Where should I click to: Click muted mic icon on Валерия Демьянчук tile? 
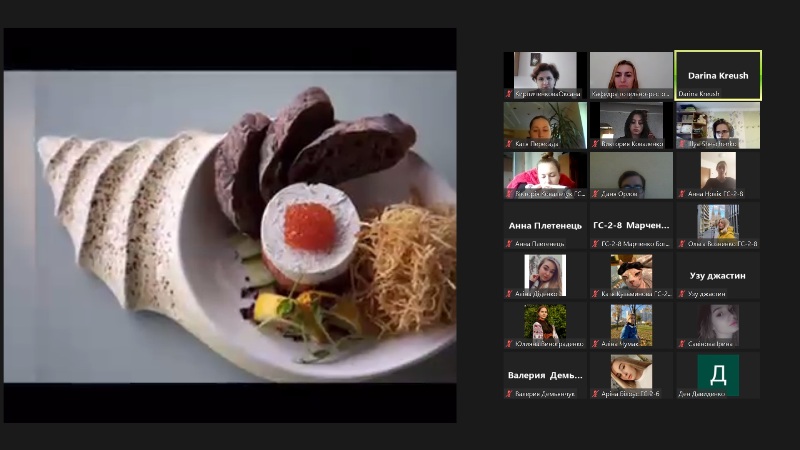point(509,394)
